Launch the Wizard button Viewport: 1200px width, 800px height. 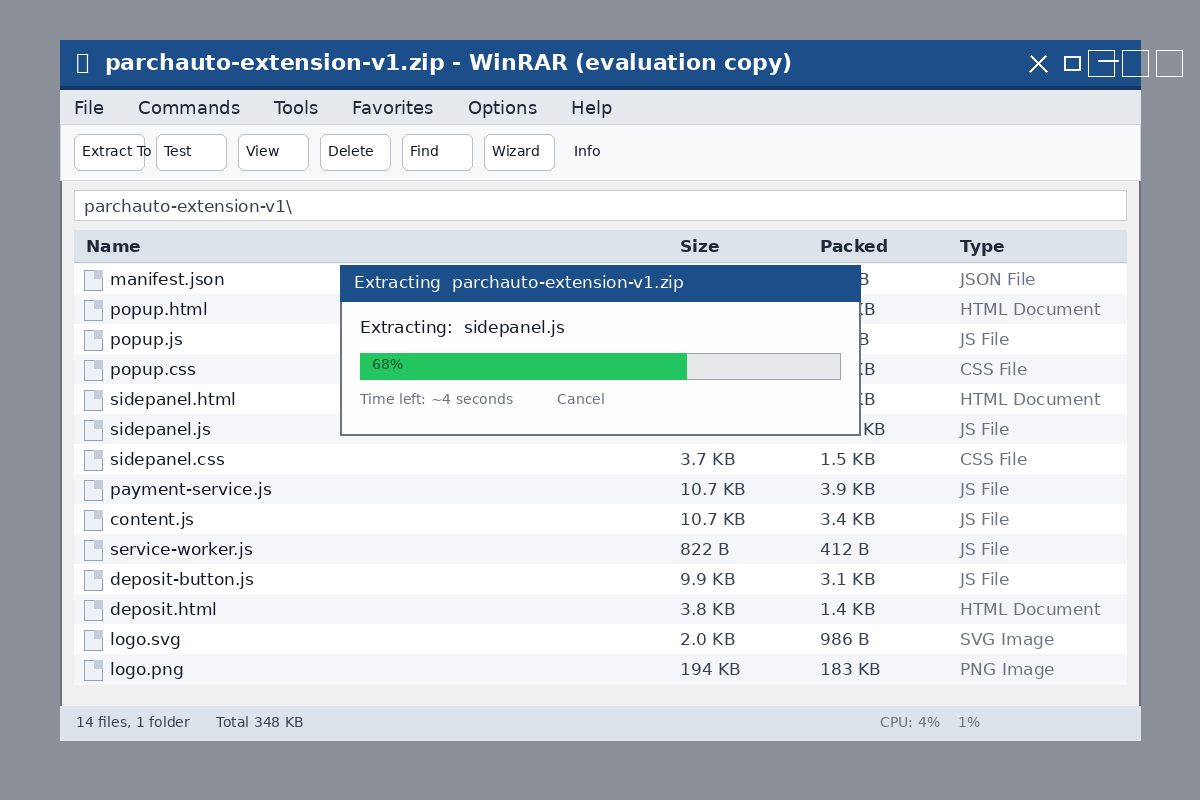[519, 152]
